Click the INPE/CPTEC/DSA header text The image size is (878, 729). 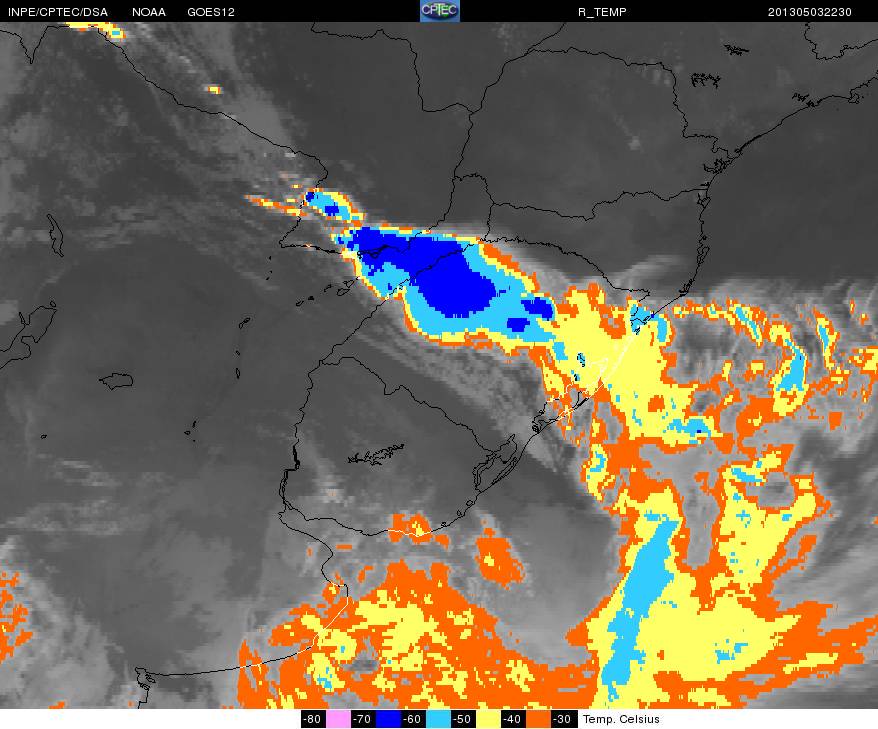pyautogui.click(x=58, y=12)
